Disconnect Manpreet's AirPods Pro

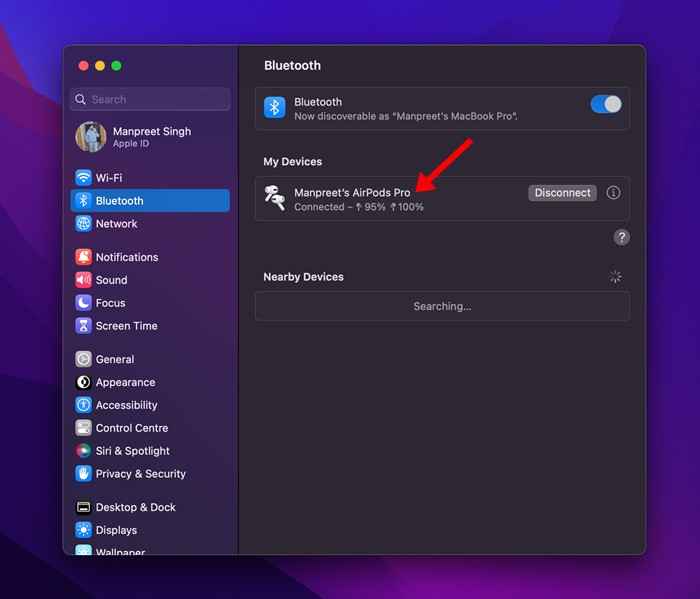pyautogui.click(x=562, y=193)
